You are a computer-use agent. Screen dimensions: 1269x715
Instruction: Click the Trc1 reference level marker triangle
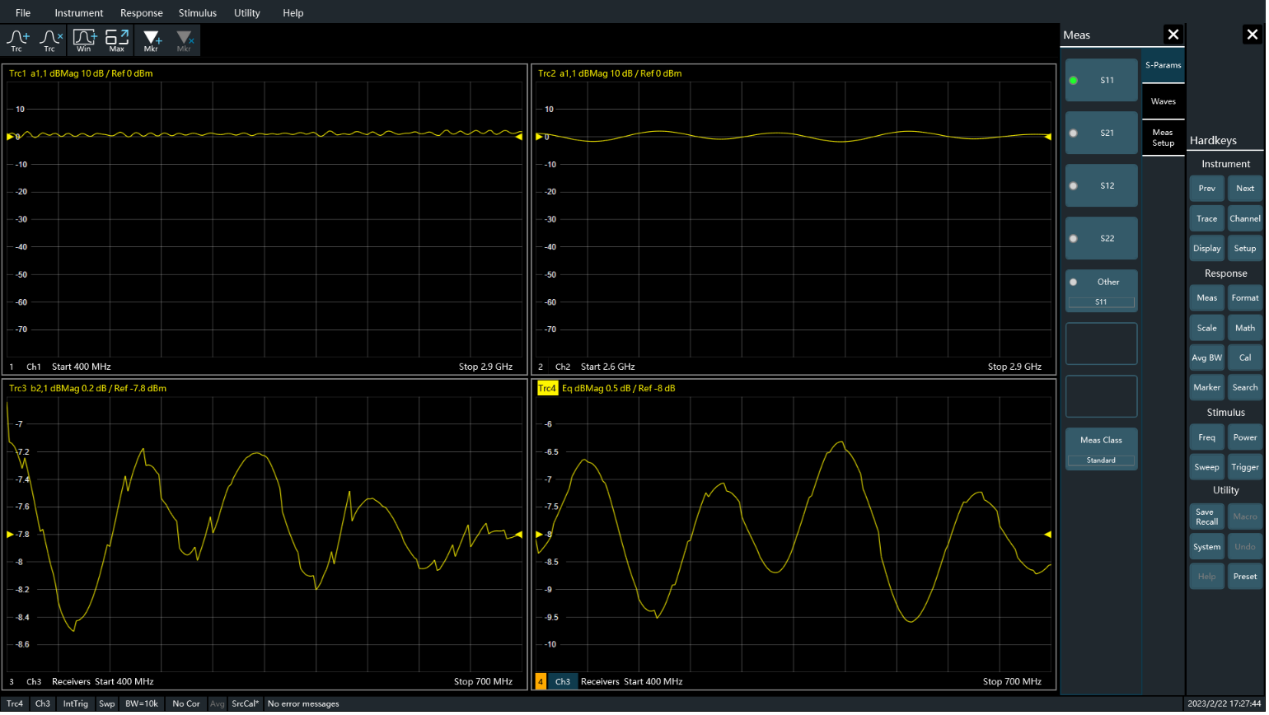(x=11, y=136)
